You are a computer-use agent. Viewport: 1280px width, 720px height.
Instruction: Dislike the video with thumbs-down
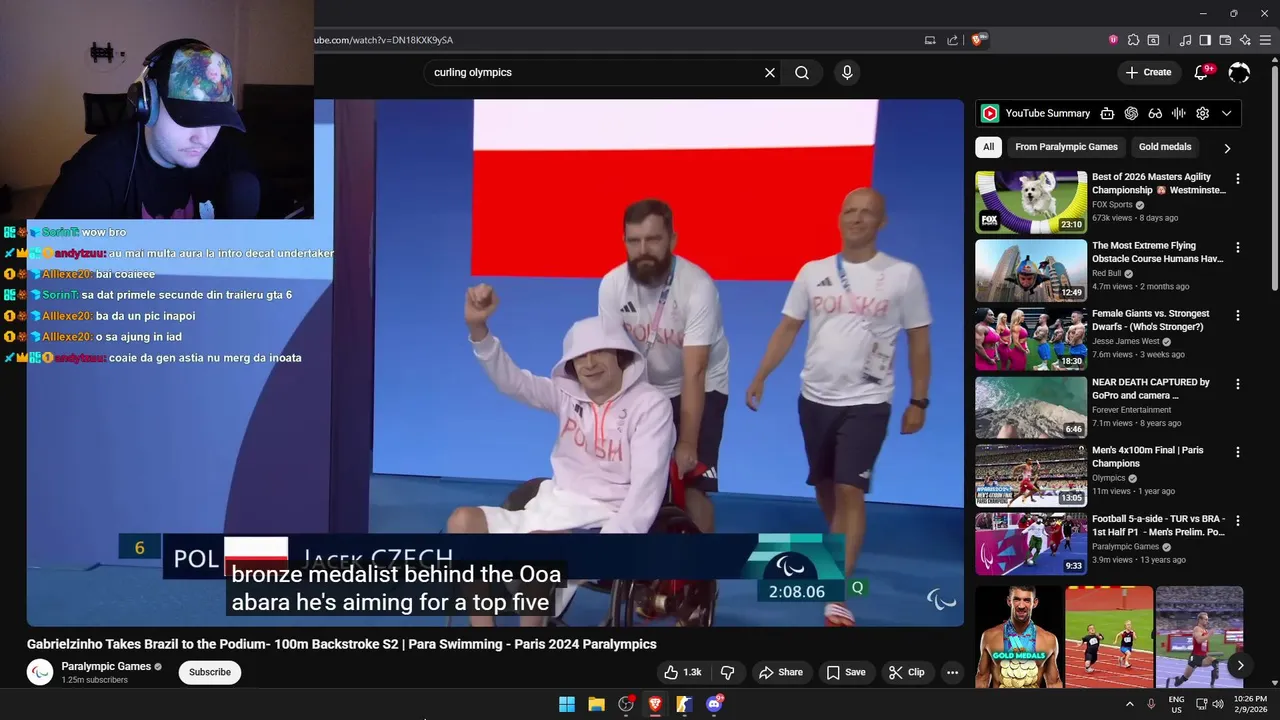pyautogui.click(x=728, y=672)
